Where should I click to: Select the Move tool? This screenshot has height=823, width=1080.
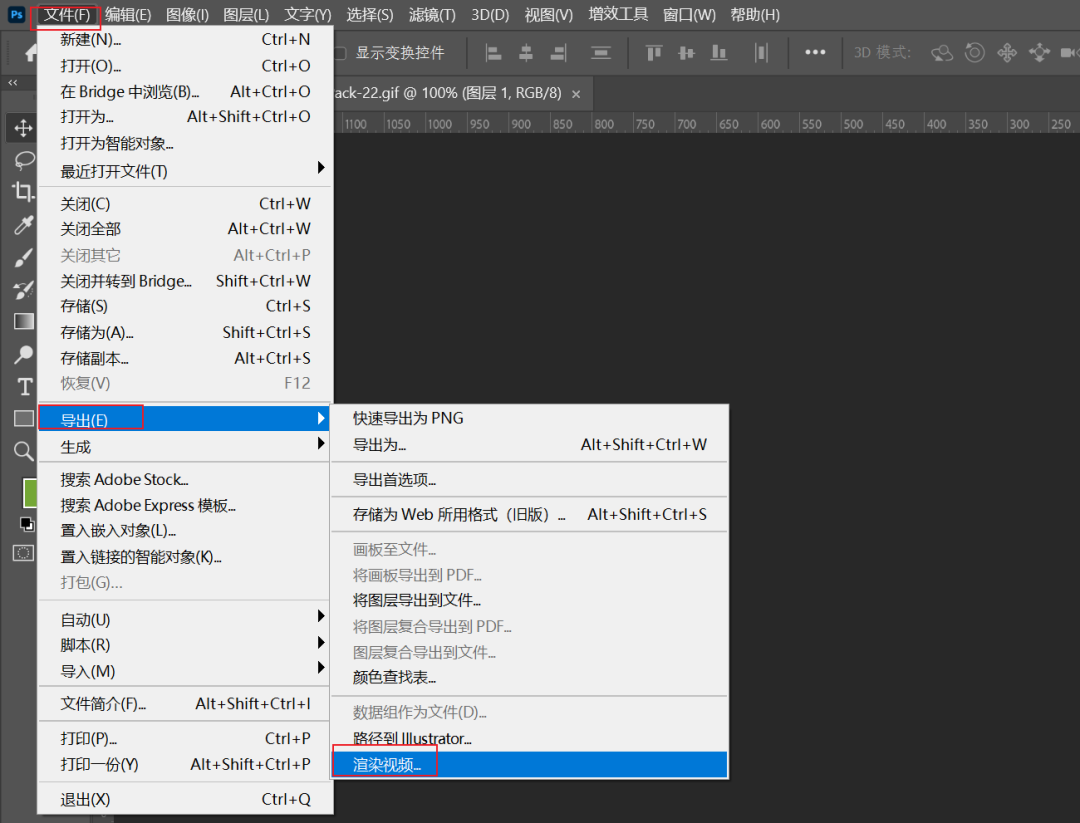coord(23,129)
